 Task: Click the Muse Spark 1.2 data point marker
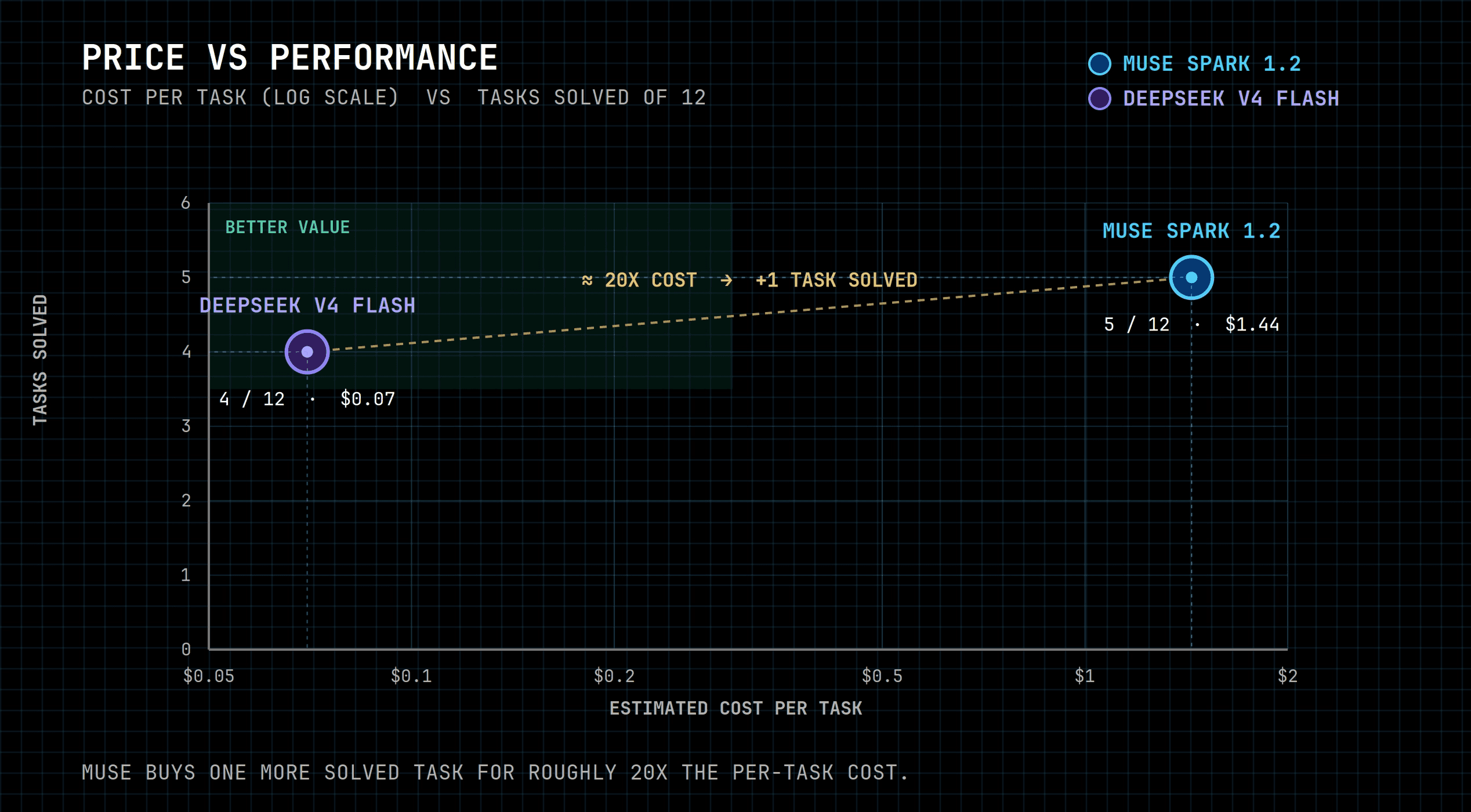point(1191,278)
